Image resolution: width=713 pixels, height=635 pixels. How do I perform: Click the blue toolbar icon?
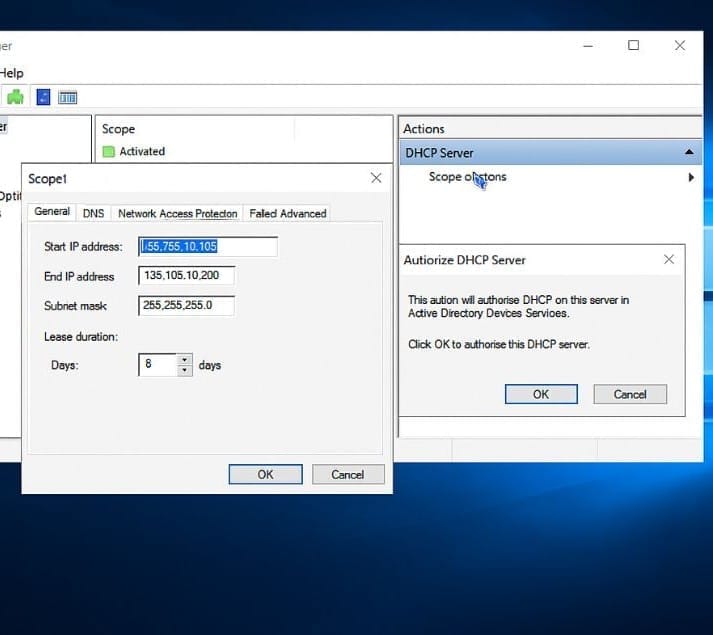pos(43,97)
